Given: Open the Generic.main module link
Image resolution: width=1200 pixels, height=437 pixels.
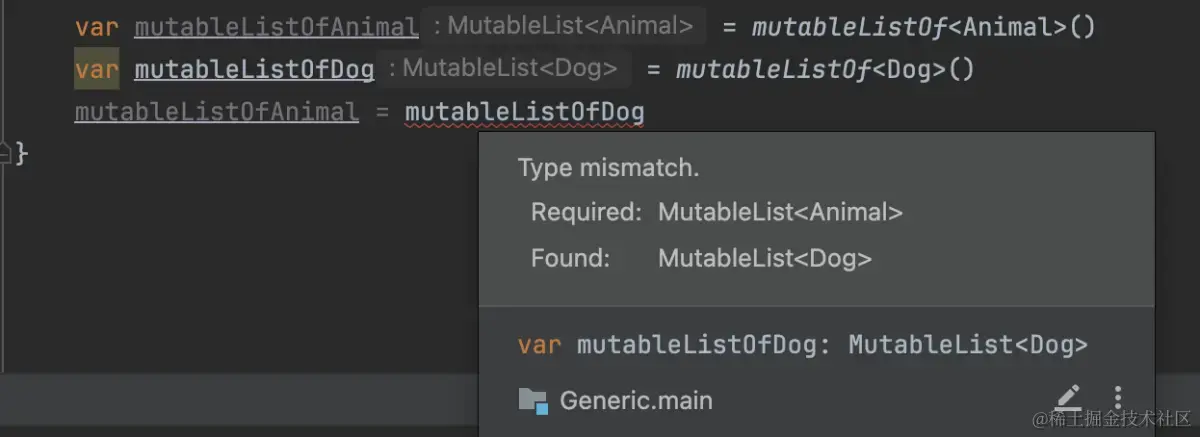Looking at the screenshot, I should (636, 401).
